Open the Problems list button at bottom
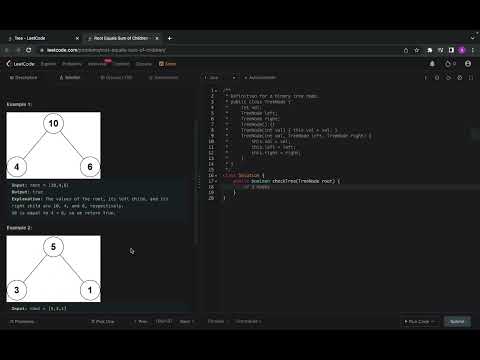 click(x=22, y=321)
